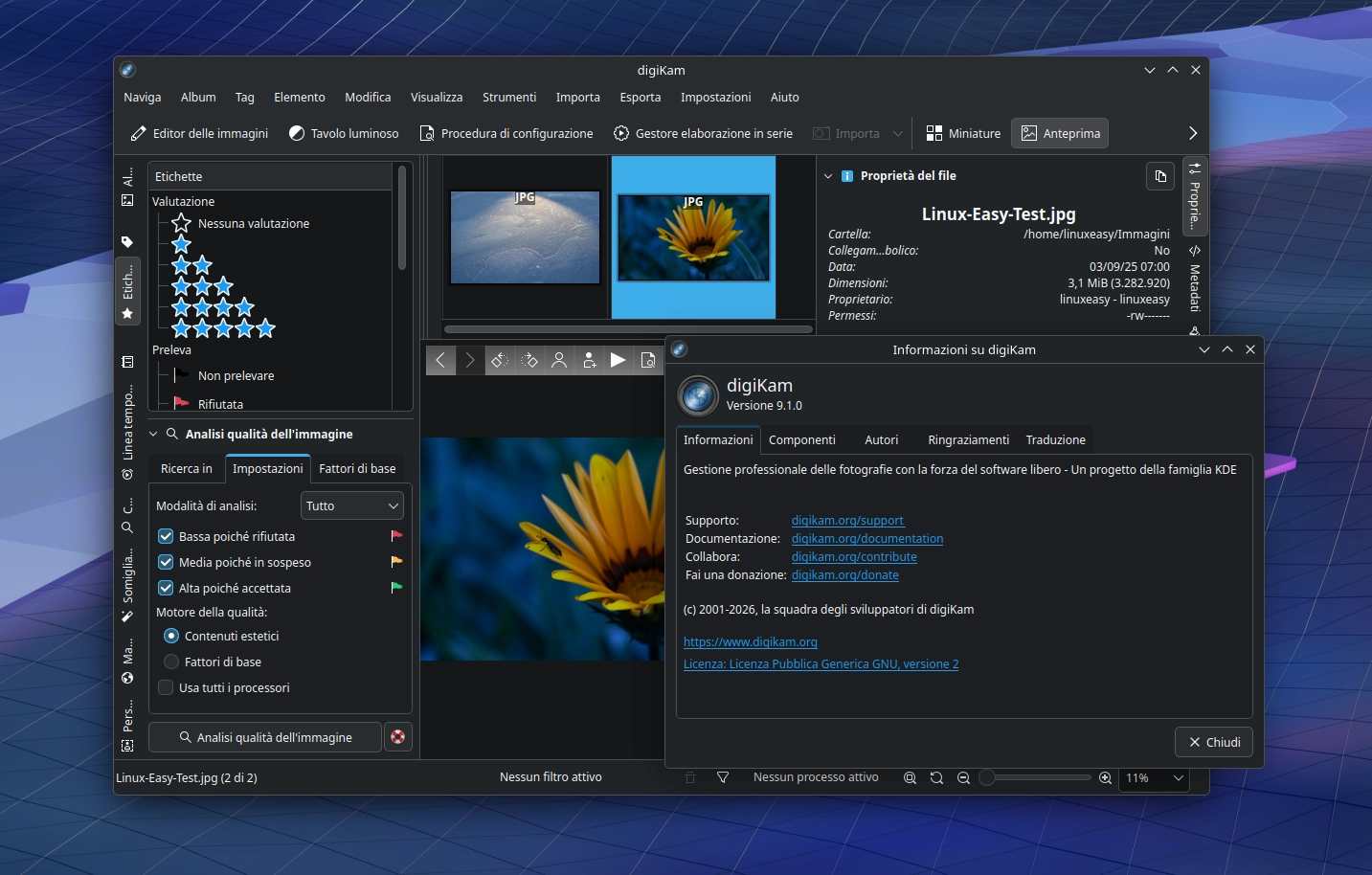The width and height of the screenshot is (1372, 875).
Task: Click the add face tag icon
Action: (x=589, y=360)
